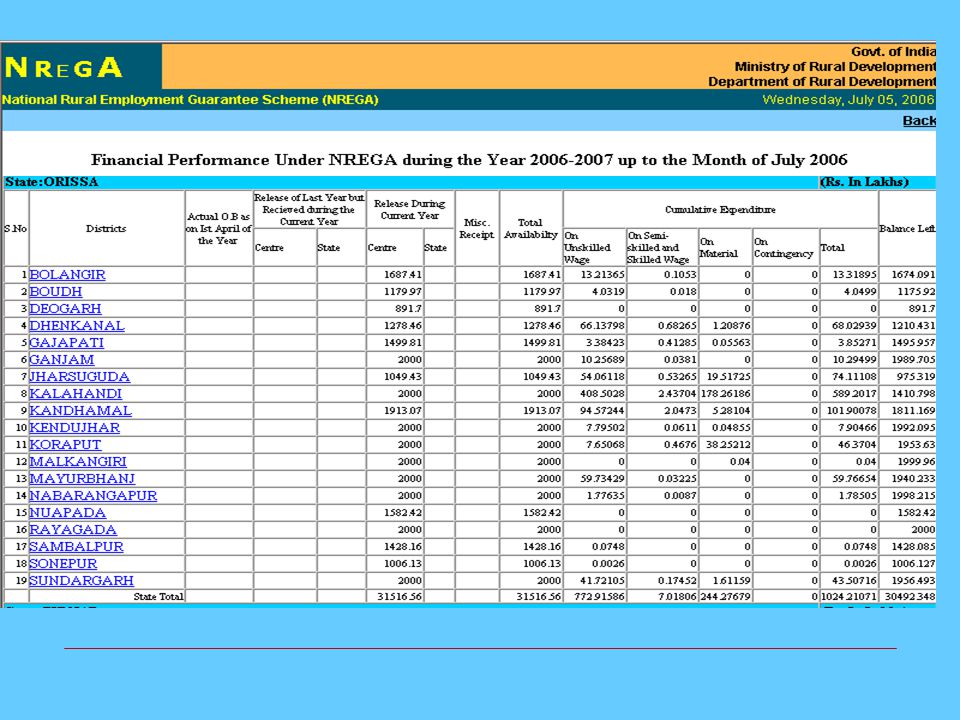
Task: Click Kandhamal's total expenditure 101.90078
Action: pos(852,411)
